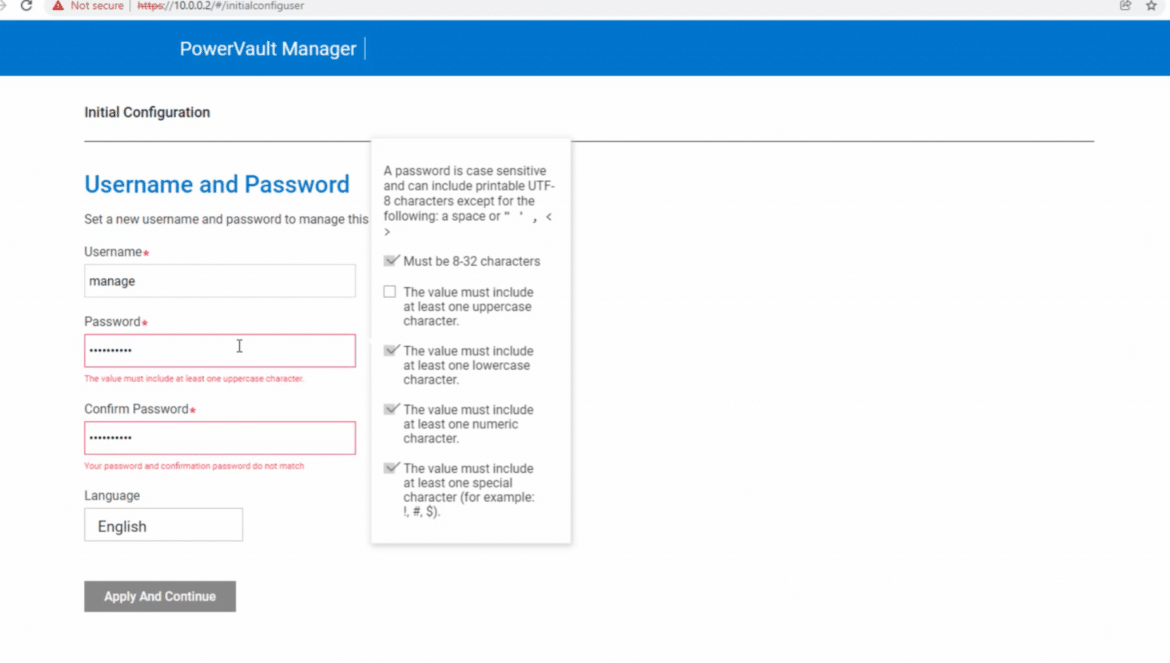Focus the address bar URL 10.0.0.2
This screenshot has height=663, width=1170.
[x=221, y=6]
